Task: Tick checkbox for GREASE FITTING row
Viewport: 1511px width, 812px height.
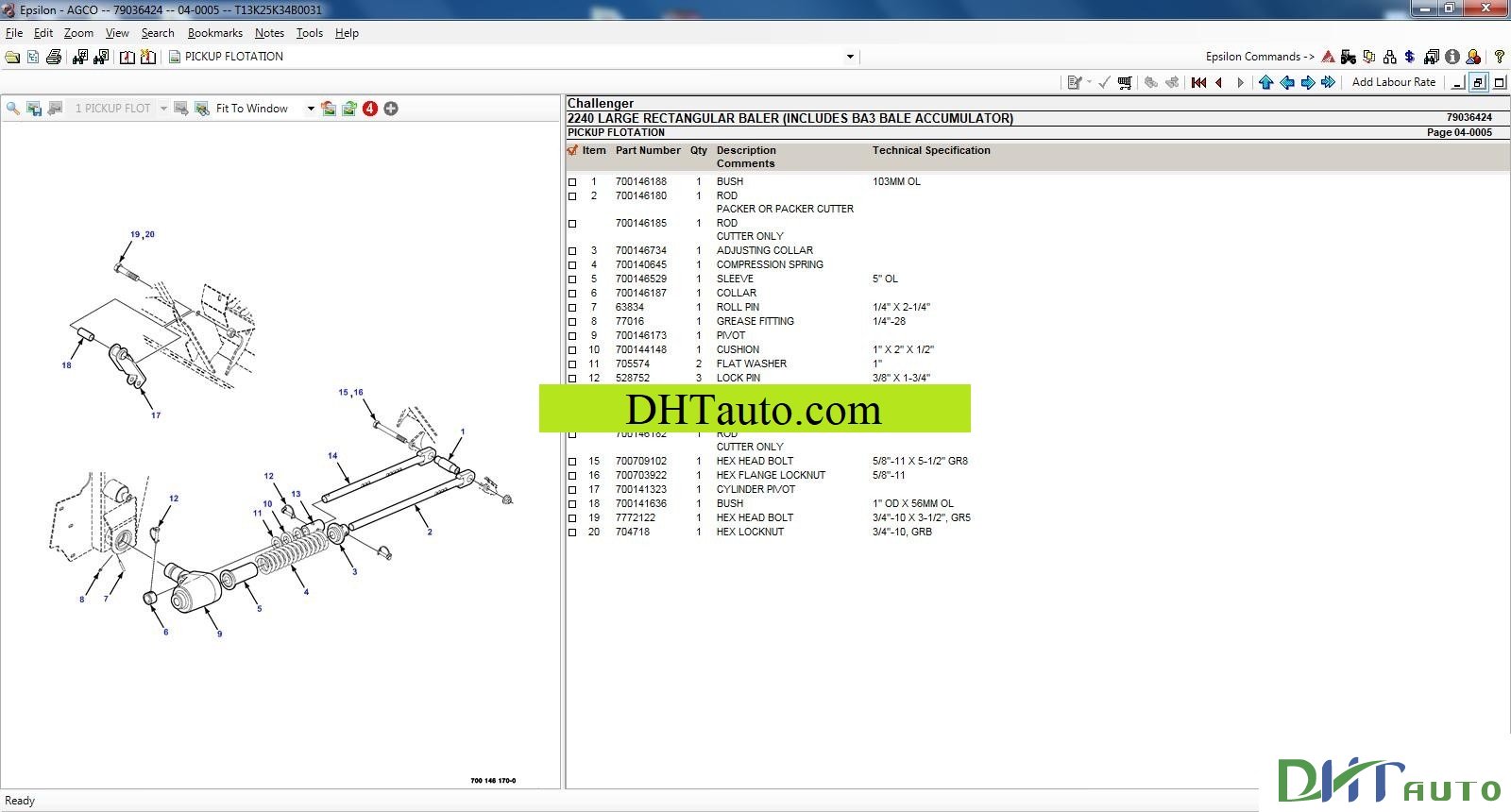Action: tap(572, 322)
